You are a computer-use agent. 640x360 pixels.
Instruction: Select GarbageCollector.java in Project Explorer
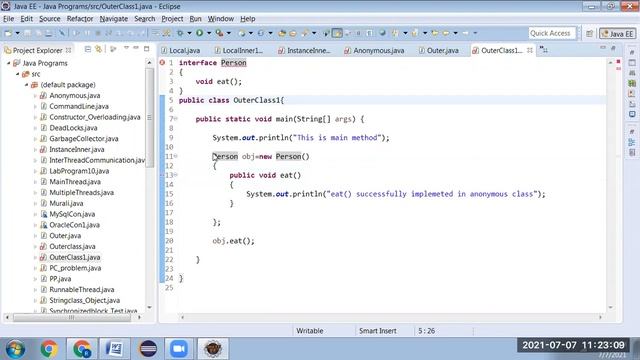(x=84, y=139)
